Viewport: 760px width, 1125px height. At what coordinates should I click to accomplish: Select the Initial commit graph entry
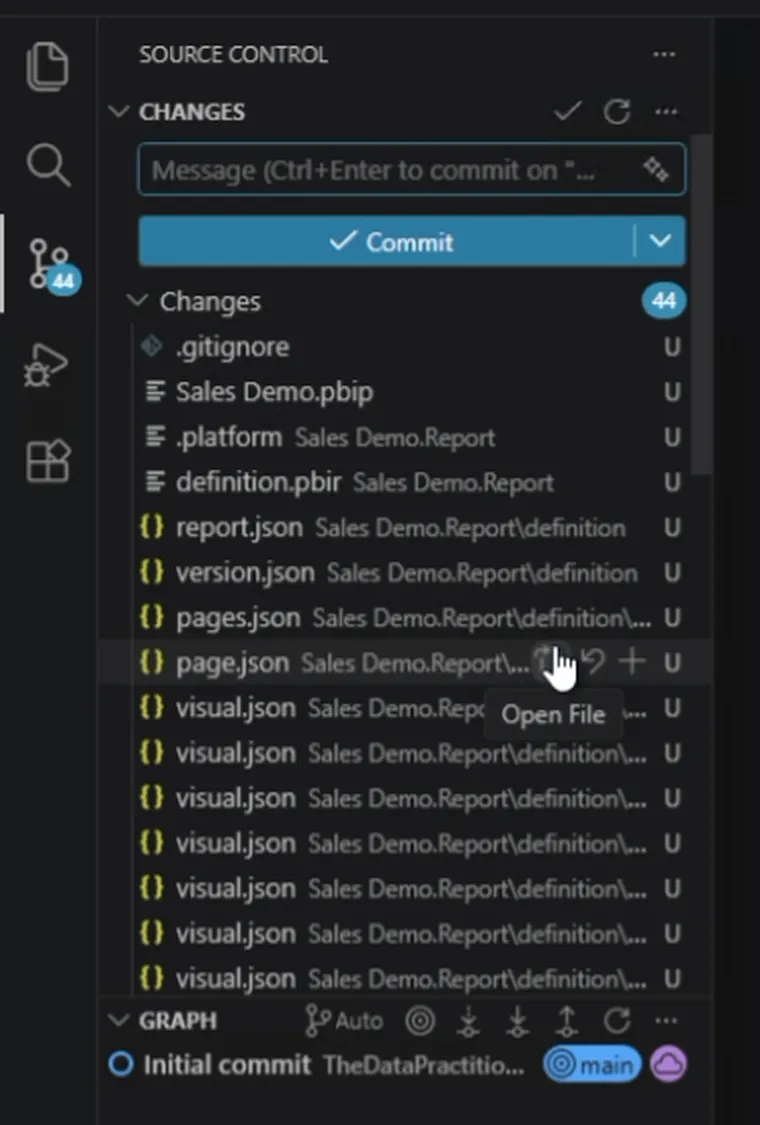click(406, 1065)
